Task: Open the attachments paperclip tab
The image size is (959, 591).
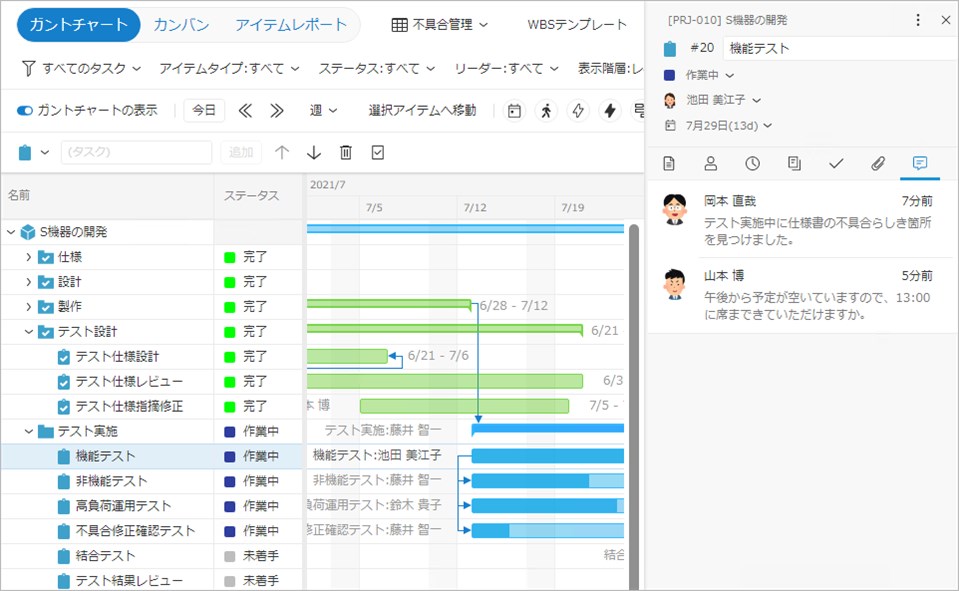Action: coord(877,163)
